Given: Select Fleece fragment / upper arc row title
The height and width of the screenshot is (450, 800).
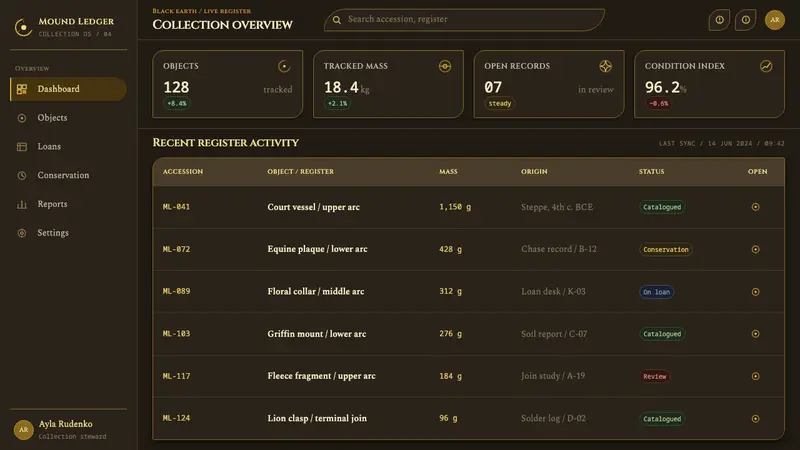Looking at the screenshot, I should (x=321, y=376).
